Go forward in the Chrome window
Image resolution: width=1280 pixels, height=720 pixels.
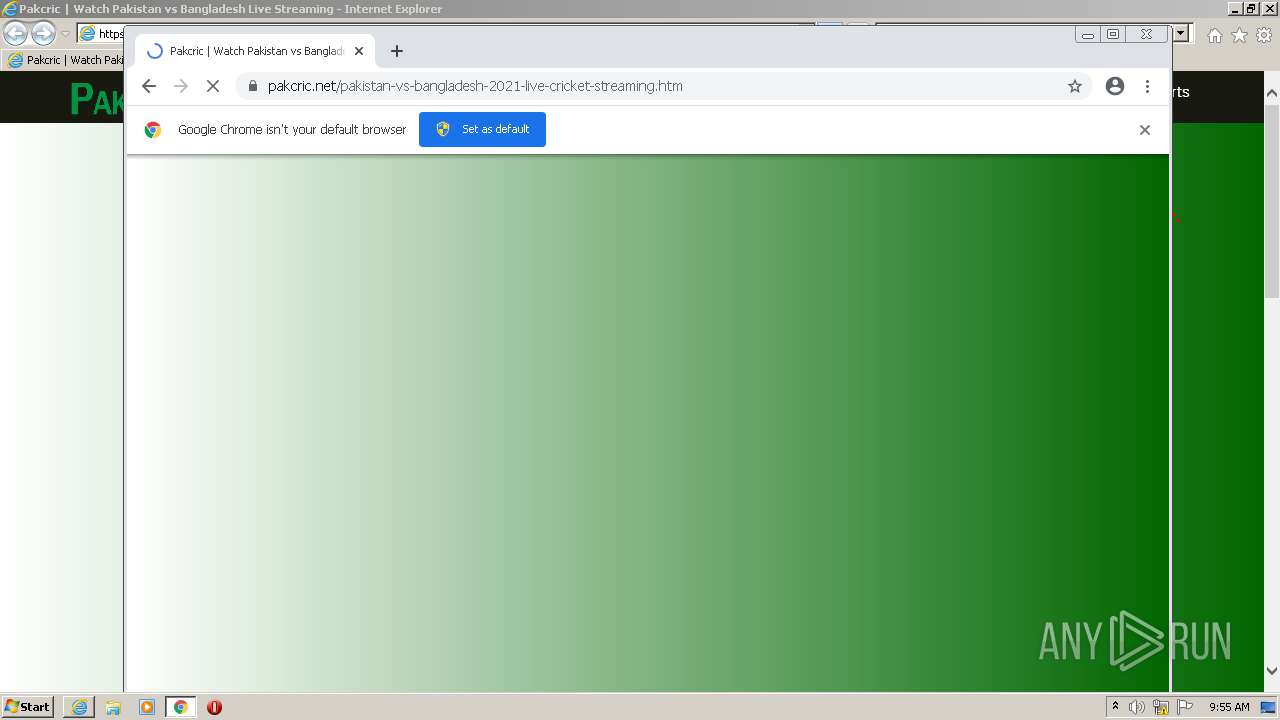coord(181,86)
